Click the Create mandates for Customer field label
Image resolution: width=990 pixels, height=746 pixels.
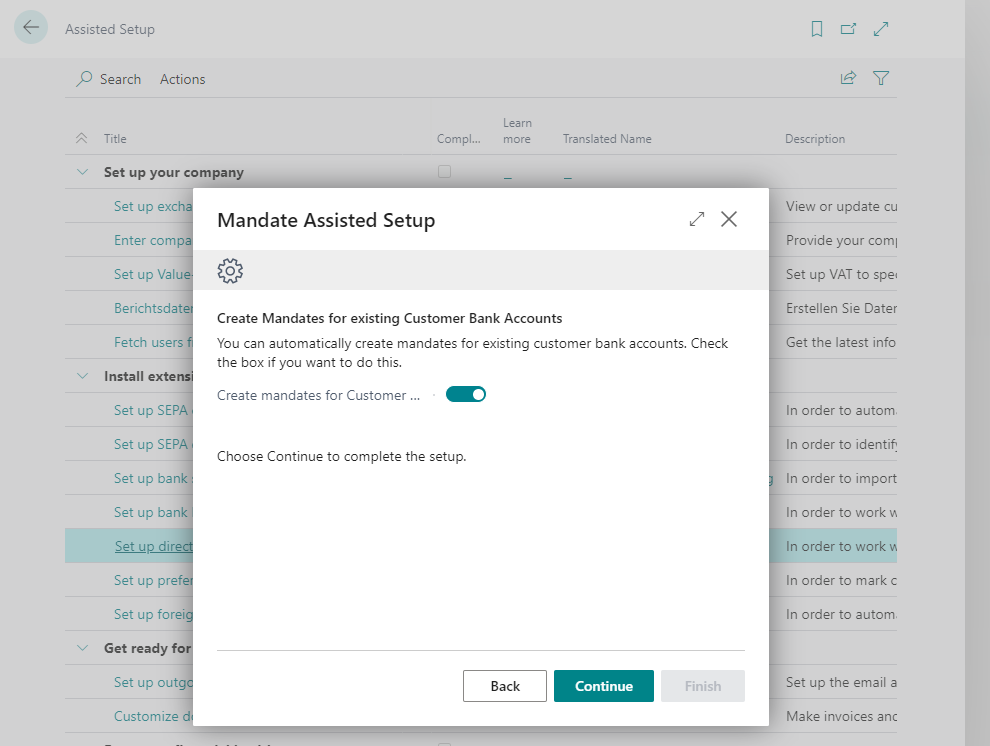point(318,395)
